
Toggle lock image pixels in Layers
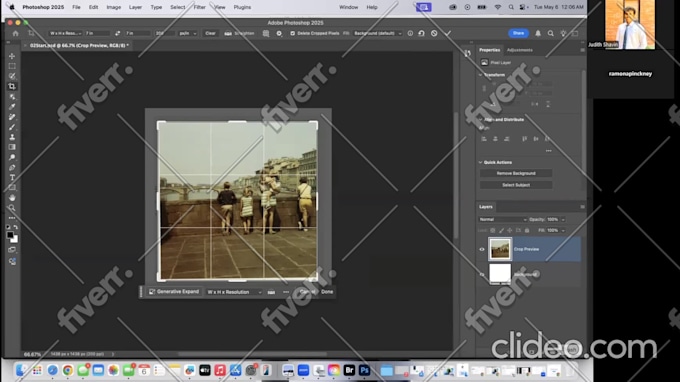501,231
